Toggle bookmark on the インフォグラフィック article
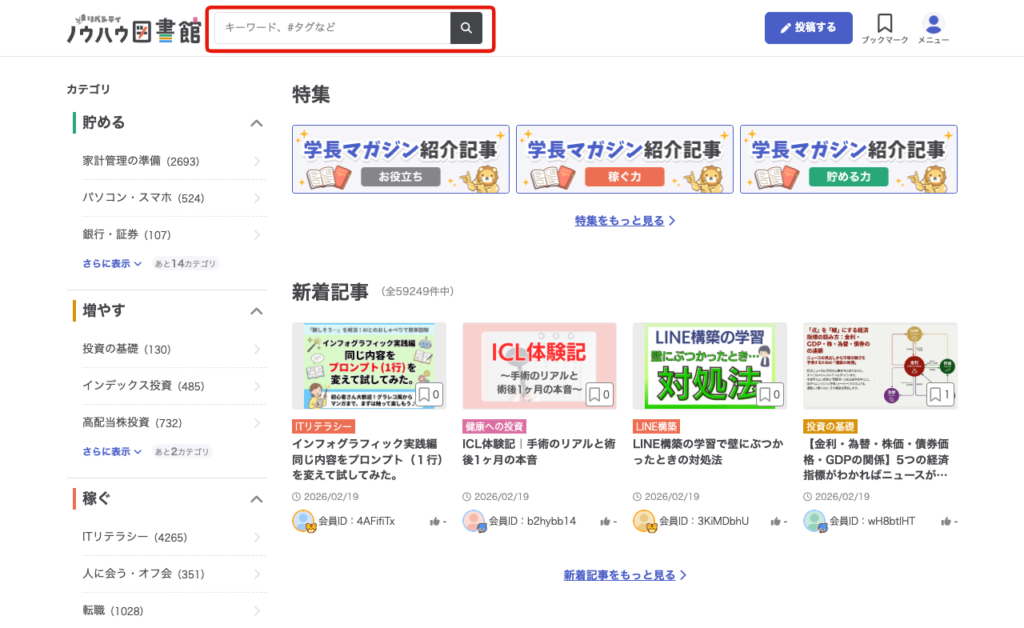The width and height of the screenshot is (1024, 628). tap(429, 394)
